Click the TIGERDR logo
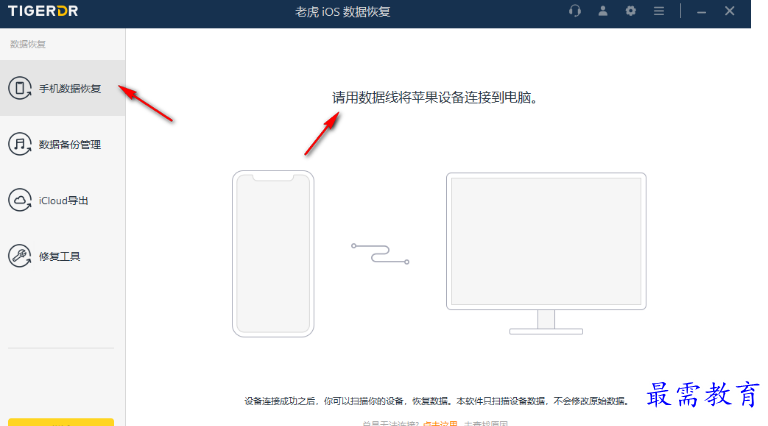 43,11
